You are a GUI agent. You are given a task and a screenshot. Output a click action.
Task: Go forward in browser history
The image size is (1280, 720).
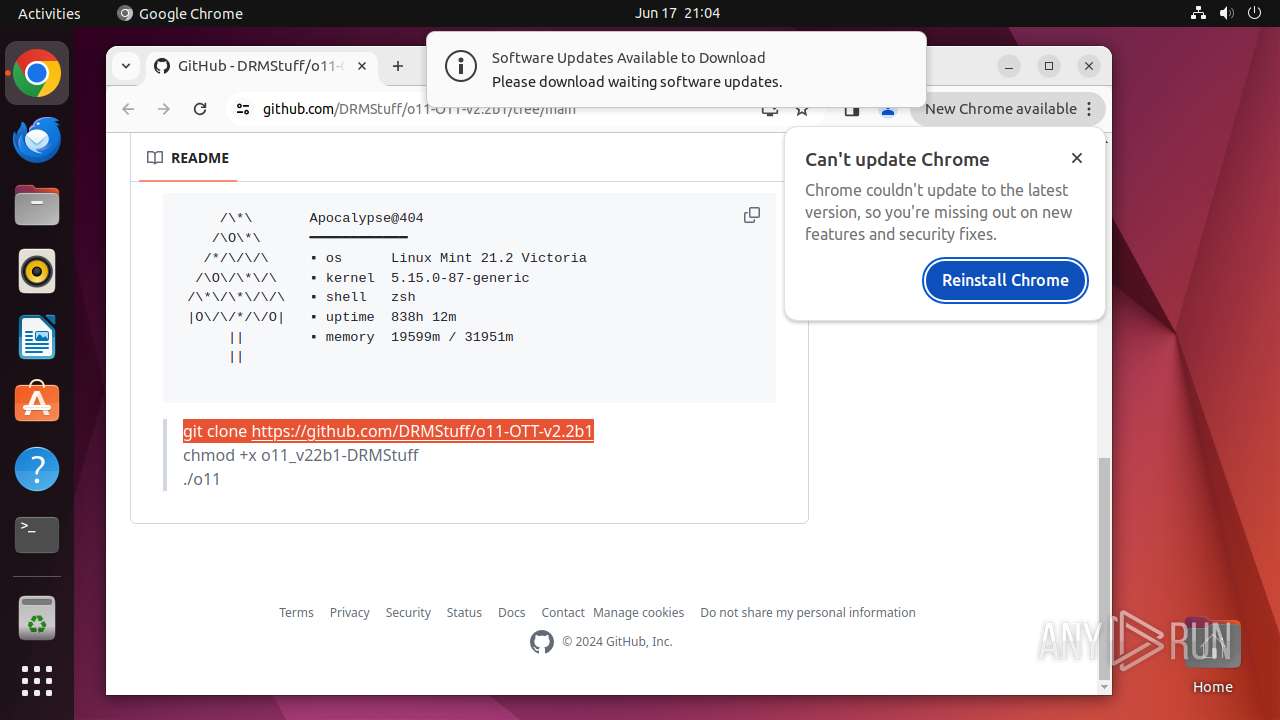(164, 109)
